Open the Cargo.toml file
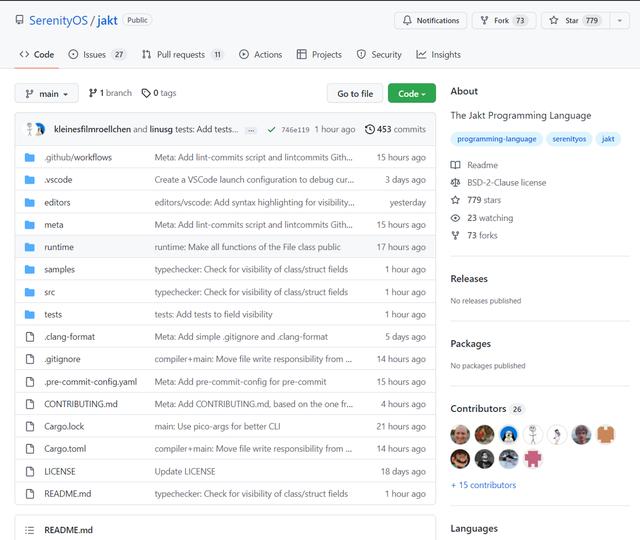 pyautogui.click(x=65, y=449)
